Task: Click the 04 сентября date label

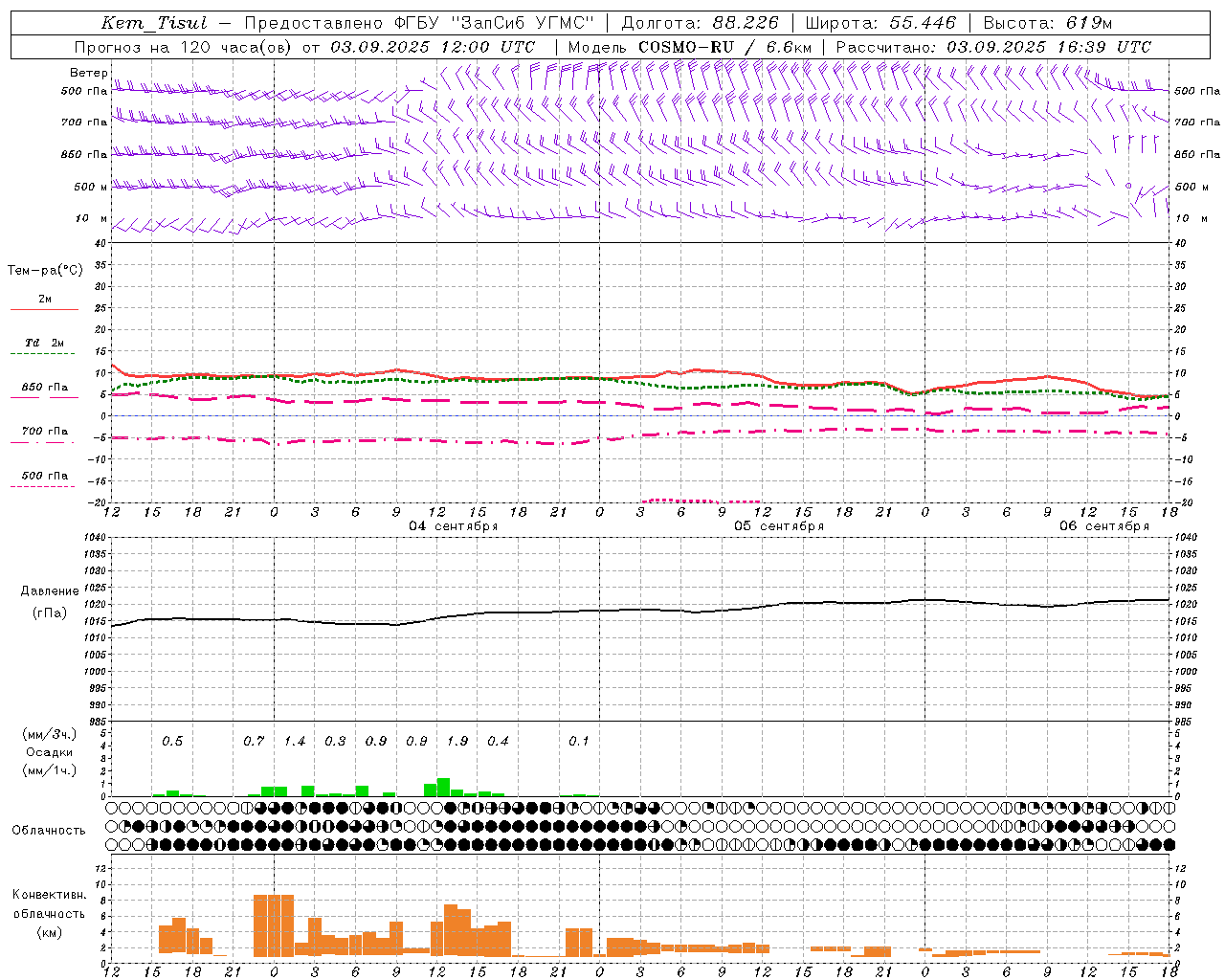Action: [x=453, y=526]
